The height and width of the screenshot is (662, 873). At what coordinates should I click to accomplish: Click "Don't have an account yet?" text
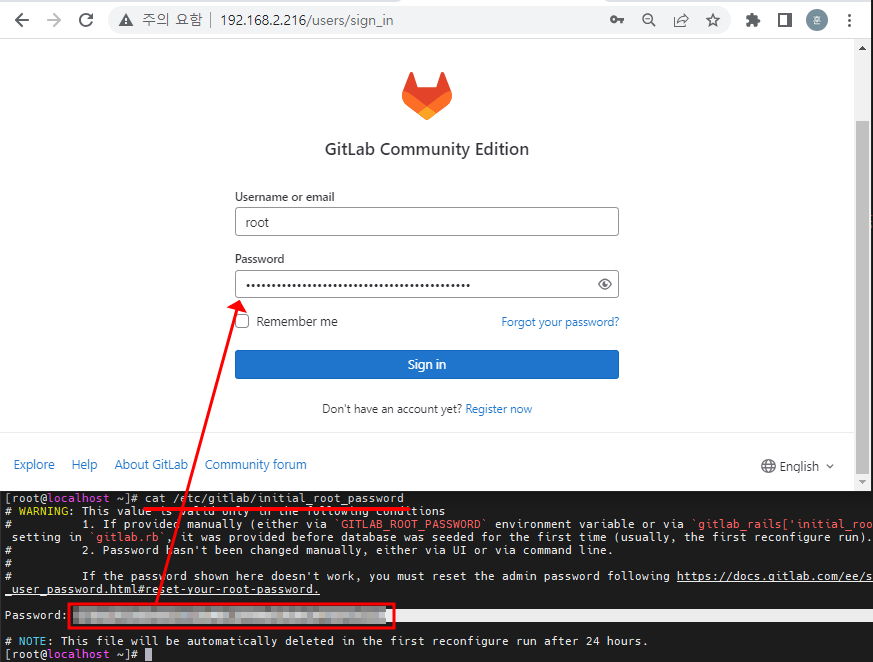click(392, 409)
